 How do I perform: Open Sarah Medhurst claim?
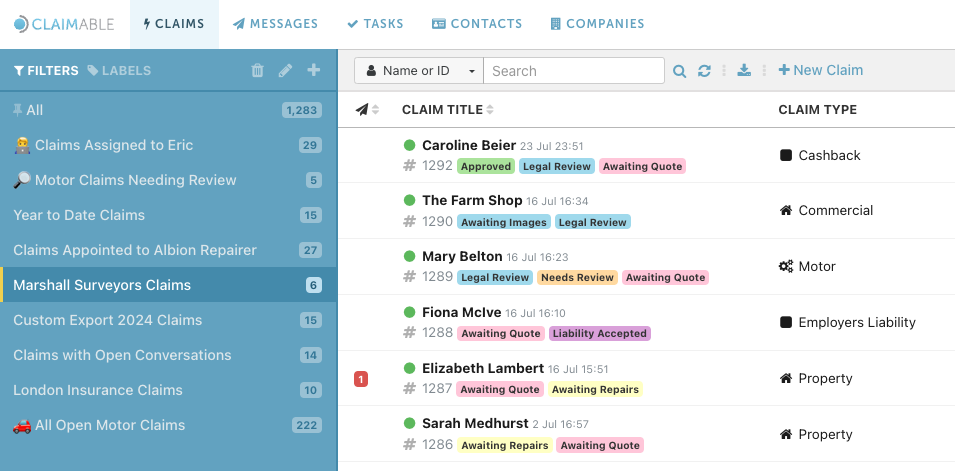pyautogui.click(x=475, y=423)
